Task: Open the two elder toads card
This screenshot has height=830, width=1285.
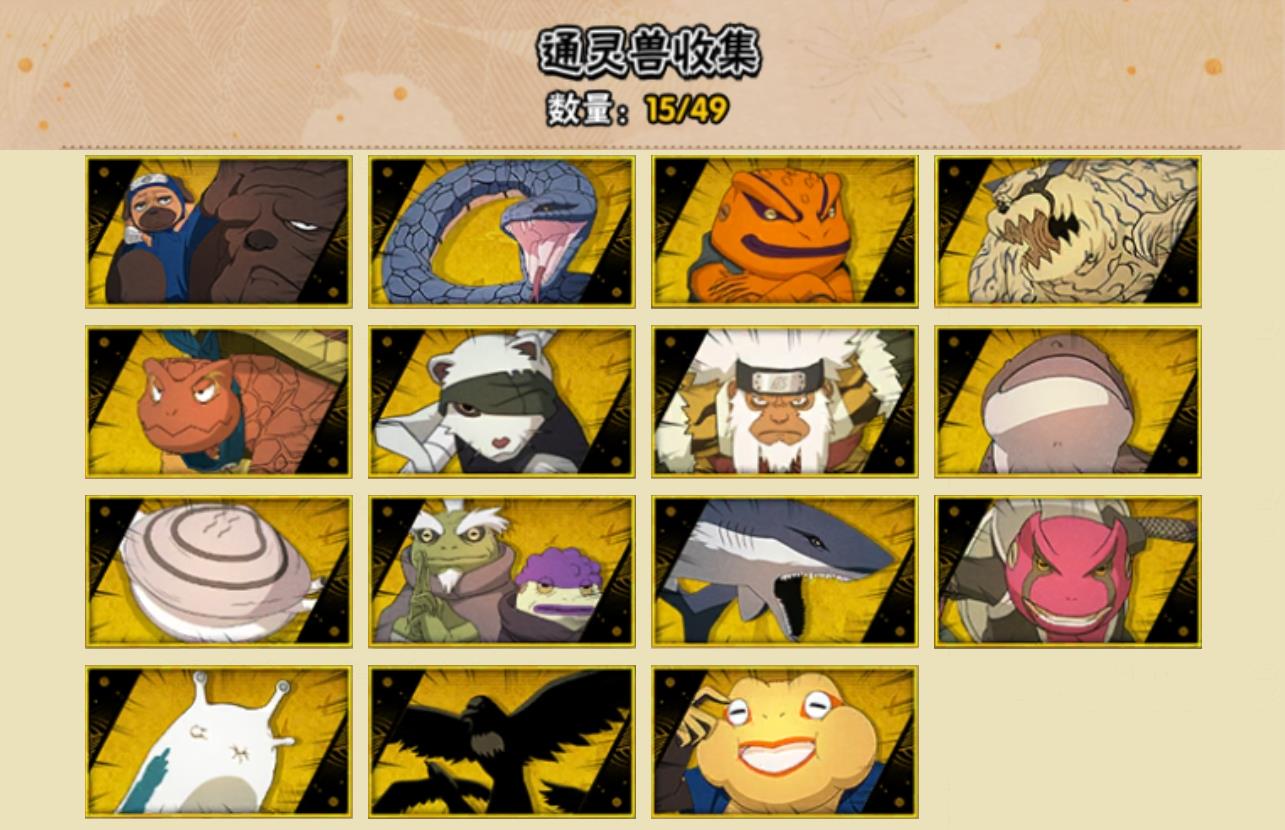Action: click(x=501, y=571)
